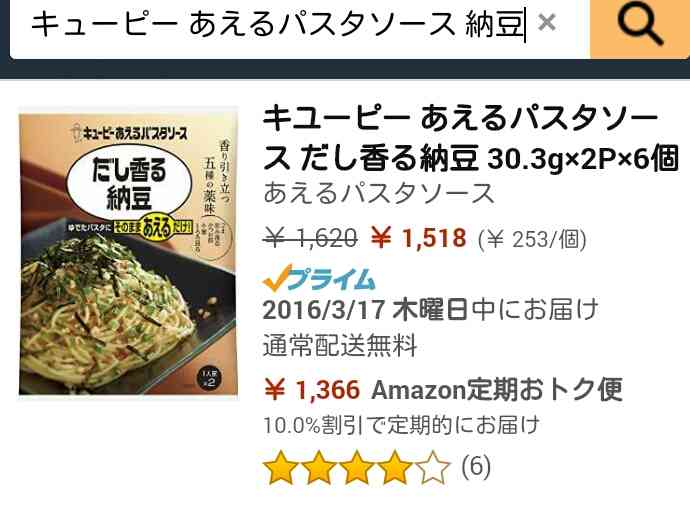Screen dimensions: 690x515
Task: Click the third gold star in the rating
Action: point(357,467)
